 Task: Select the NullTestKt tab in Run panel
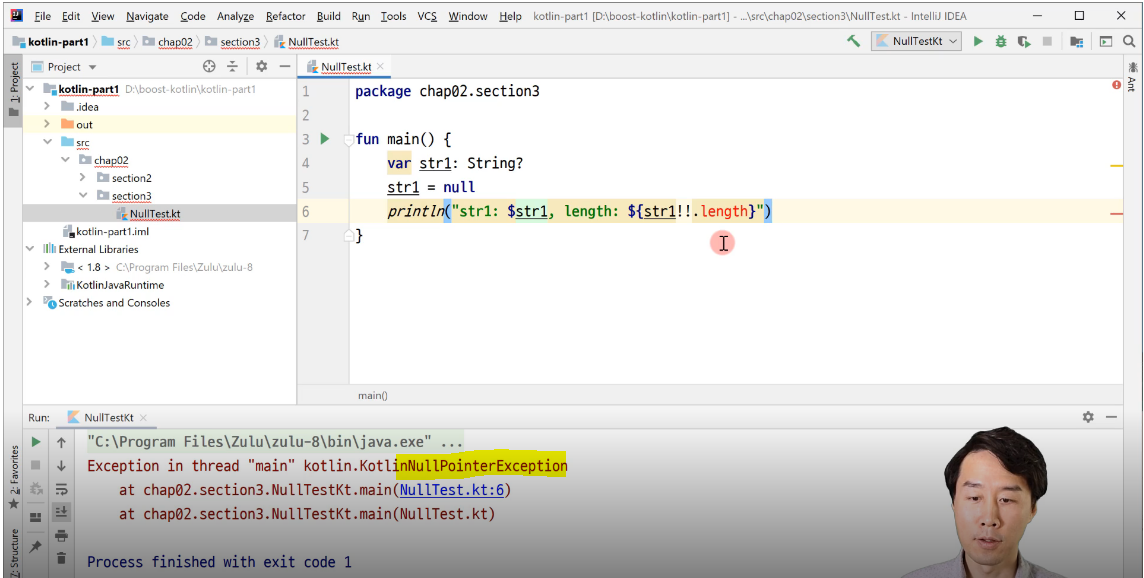click(108, 417)
